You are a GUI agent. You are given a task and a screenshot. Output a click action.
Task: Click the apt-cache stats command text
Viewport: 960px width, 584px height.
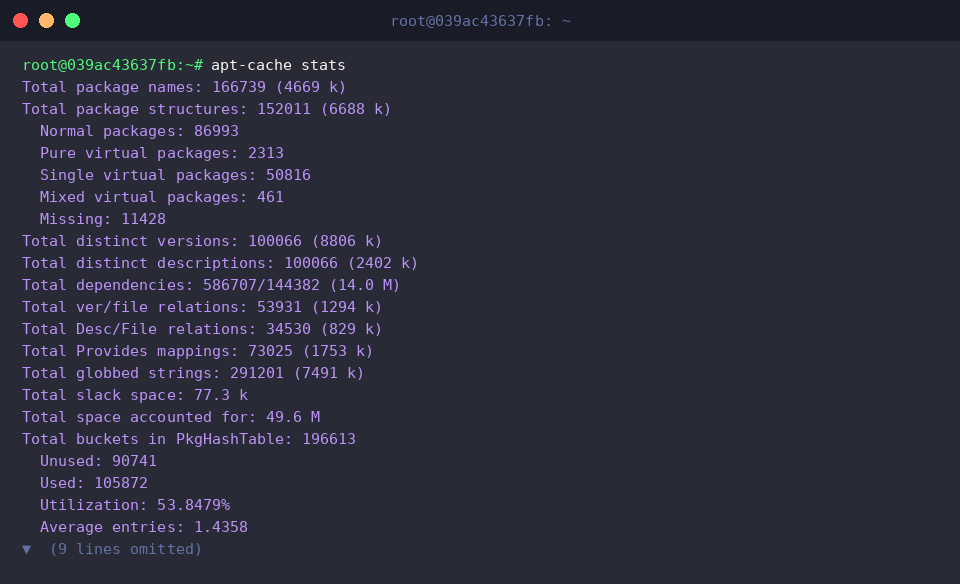pyautogui.click(x=278, y=65)
